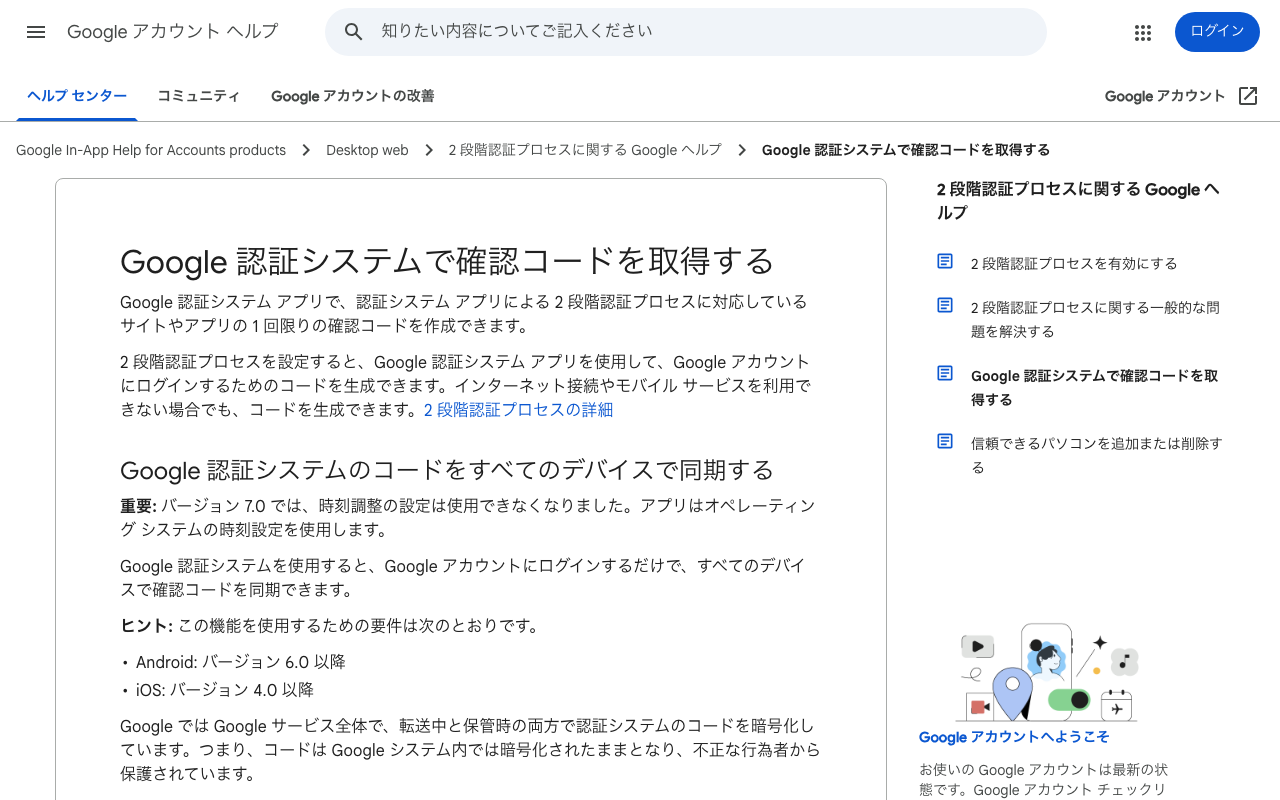Click article icon for 信頼できるパソコンを追加または削除する
Screen dimensions: 1280x800
coord(945,441)
